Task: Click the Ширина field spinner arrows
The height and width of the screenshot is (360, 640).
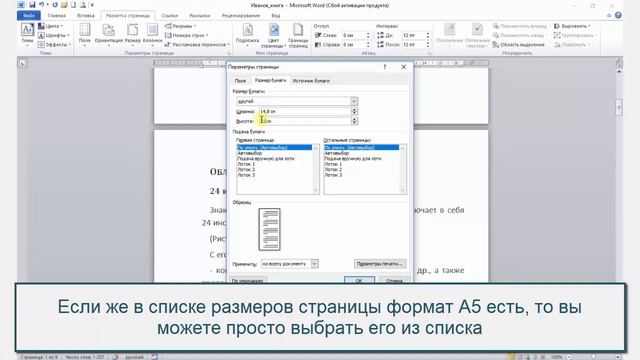Action: (x=354, y=111)
